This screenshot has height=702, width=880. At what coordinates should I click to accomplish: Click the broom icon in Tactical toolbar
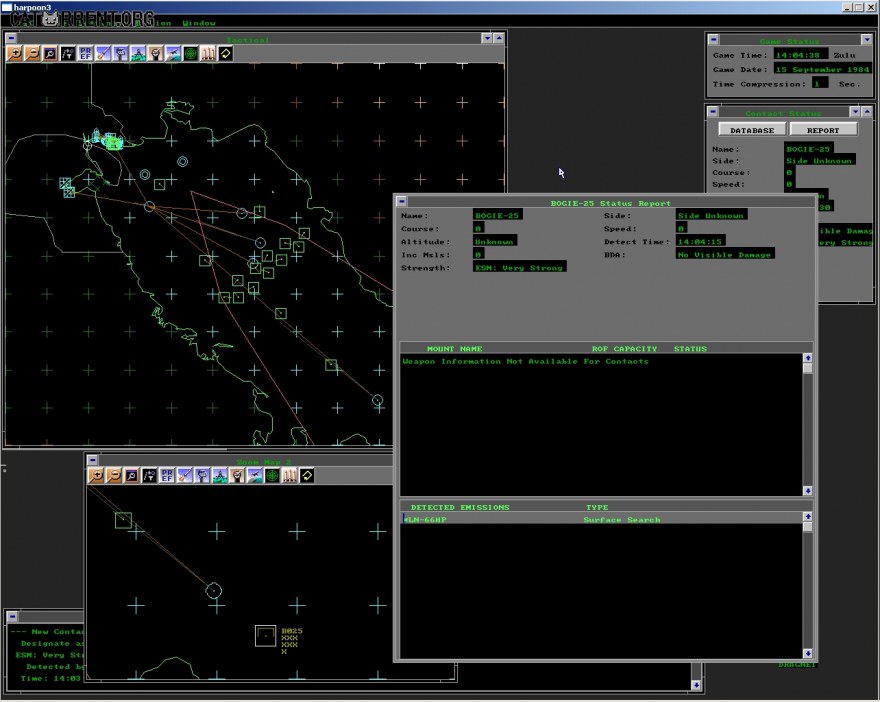[x=103, y=53]
